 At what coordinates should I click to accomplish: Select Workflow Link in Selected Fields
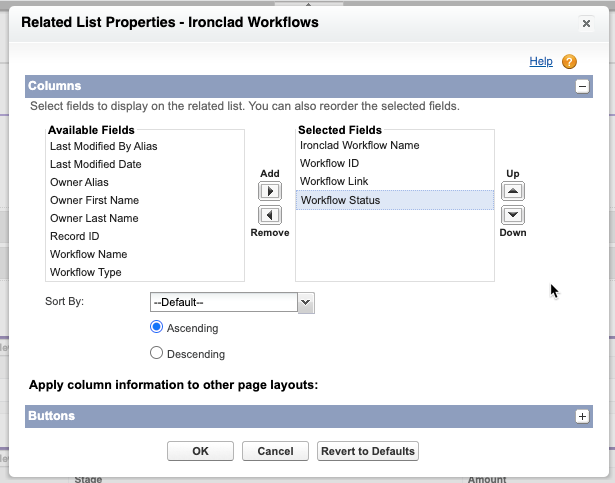(395, 182)
